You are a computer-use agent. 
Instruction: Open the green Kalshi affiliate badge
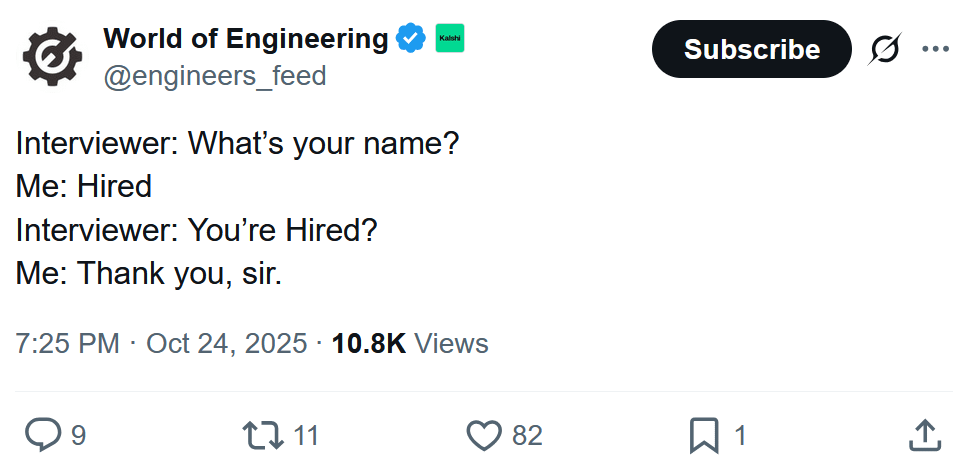[449, 39]
